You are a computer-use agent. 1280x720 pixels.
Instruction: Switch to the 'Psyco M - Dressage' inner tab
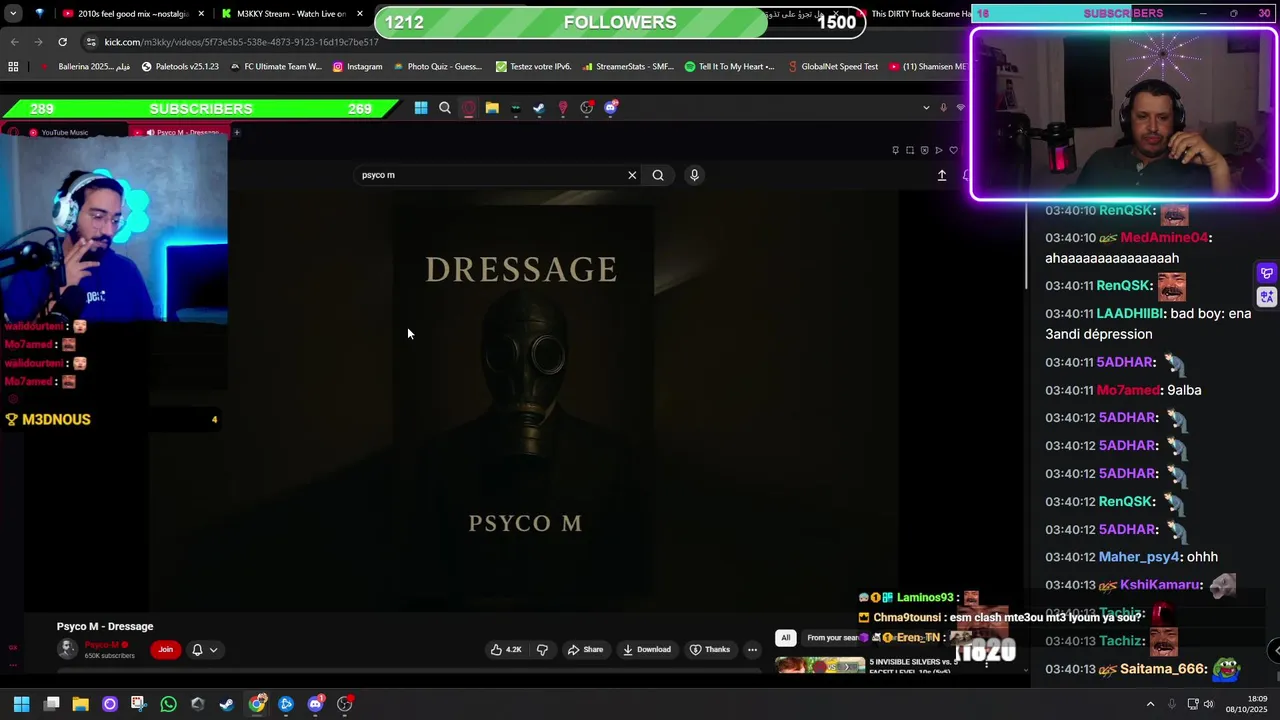[x=180, y=132]
